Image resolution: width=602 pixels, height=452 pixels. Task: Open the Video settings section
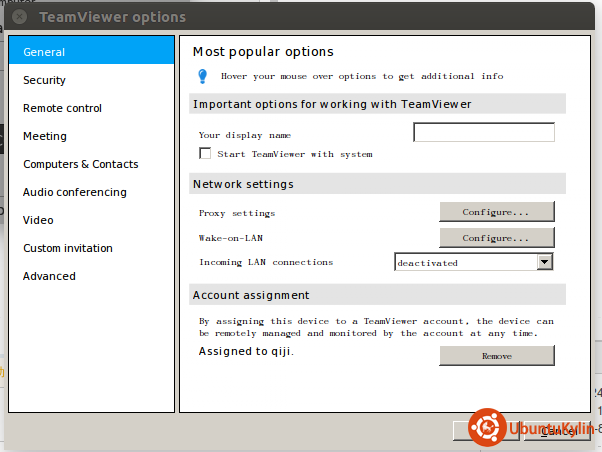[38, 220]
